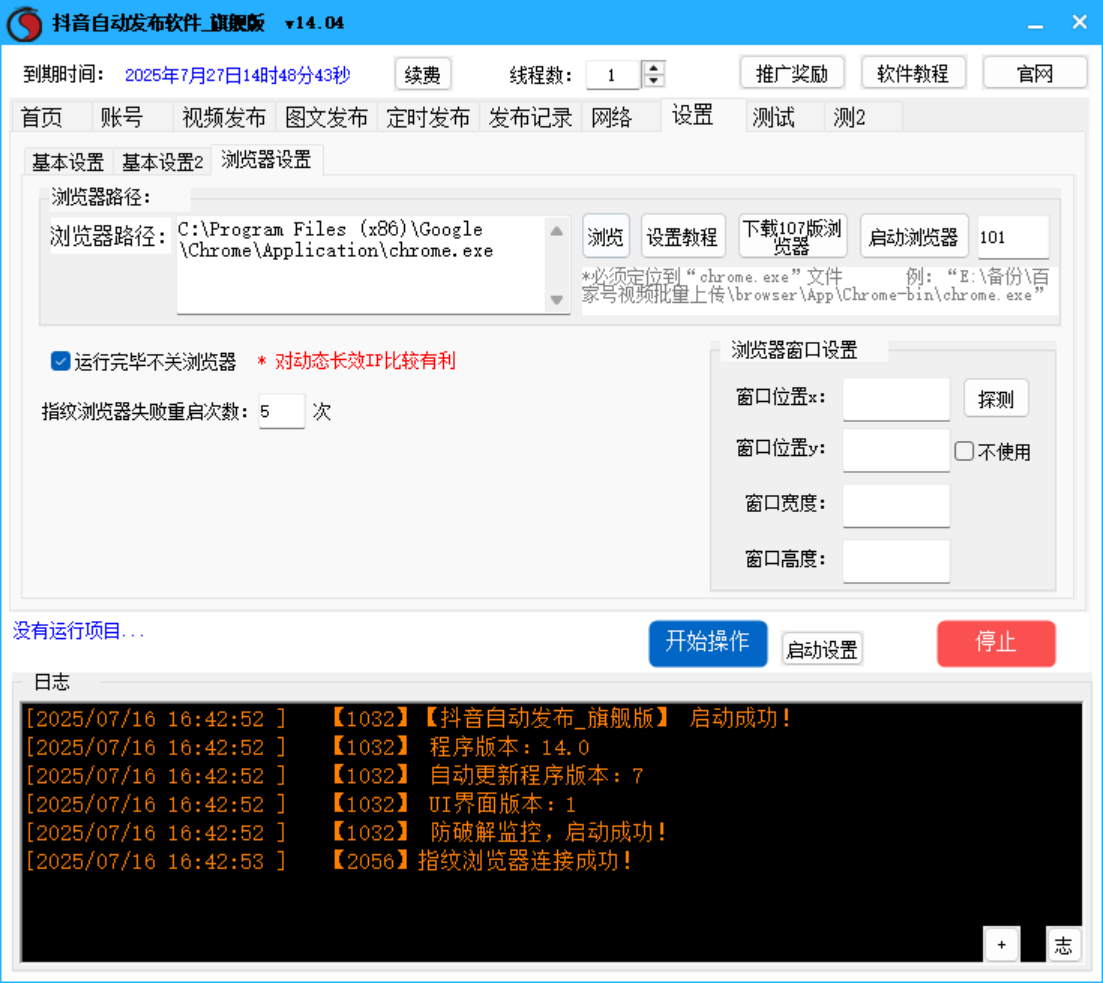Screen dimensions: 1103x983
Task: Click the app logo icon in title bar
Action: [25, 23]
